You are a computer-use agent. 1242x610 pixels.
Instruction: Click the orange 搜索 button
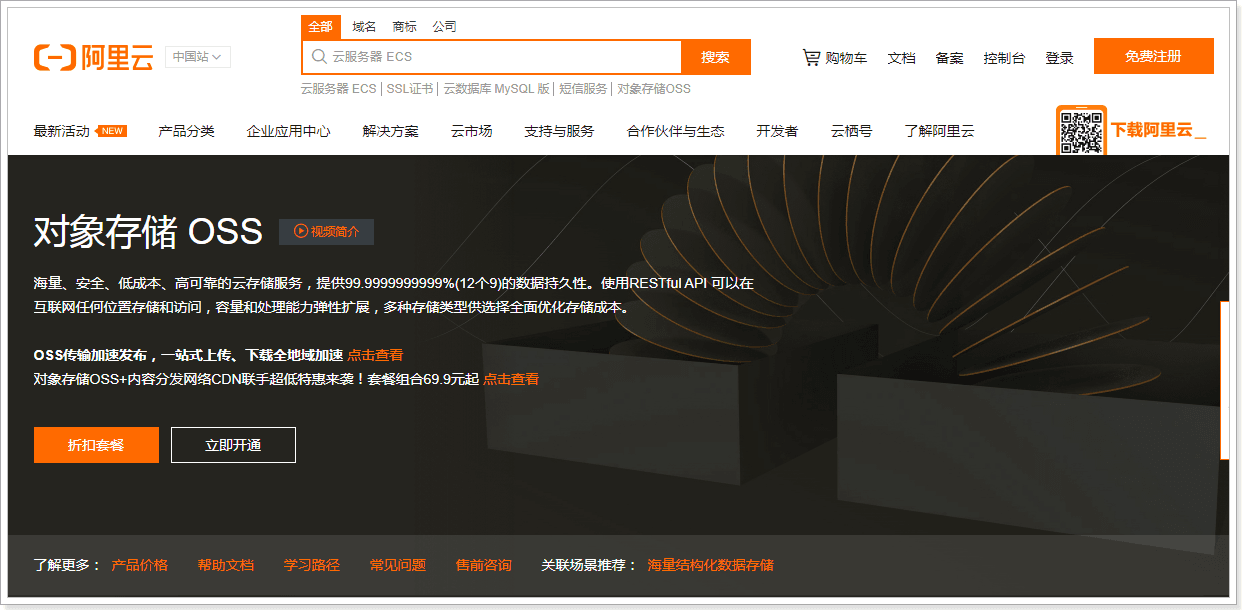click(715, 57)
